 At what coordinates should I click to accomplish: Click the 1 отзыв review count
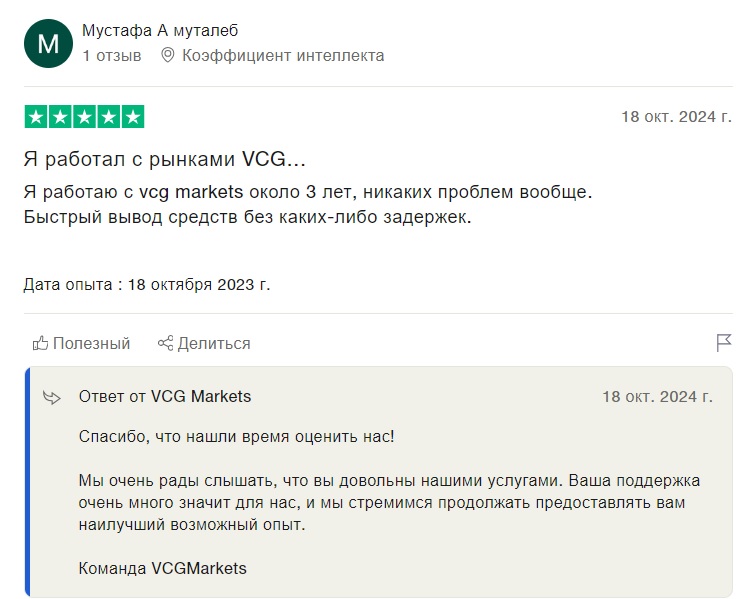[112, 56]
